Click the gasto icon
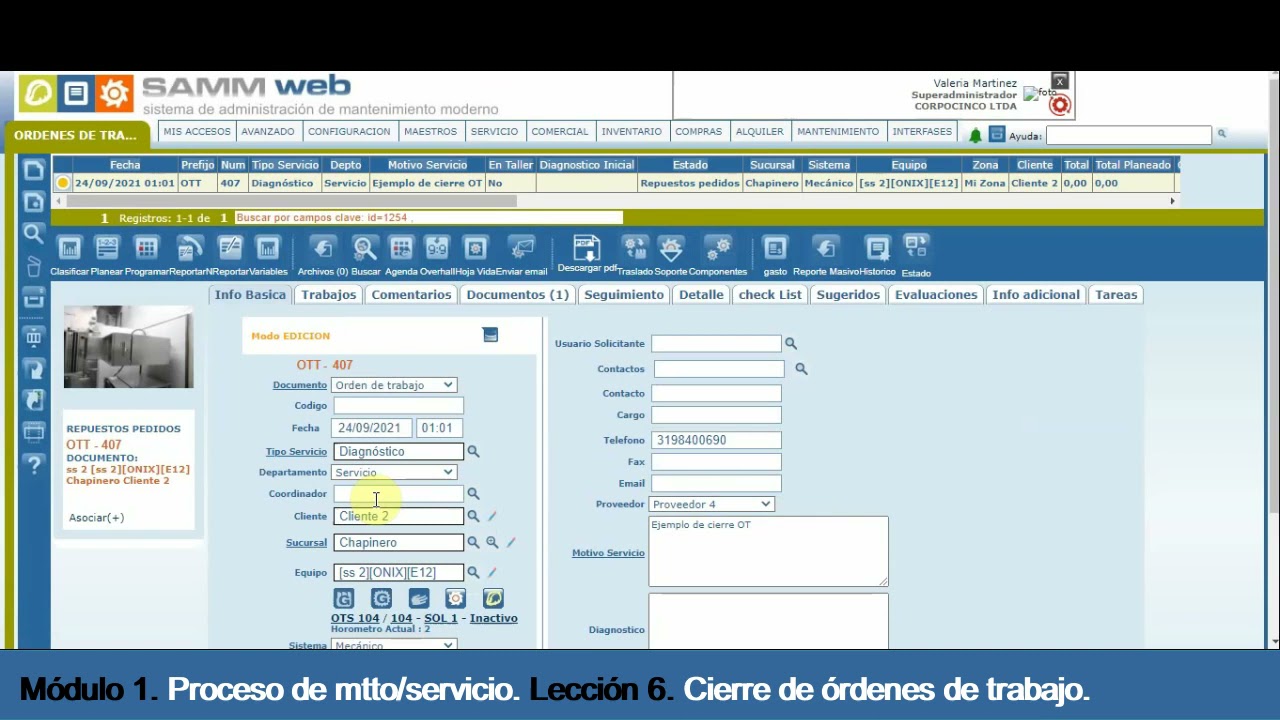 pyautogui.click(x=775, y=248)
